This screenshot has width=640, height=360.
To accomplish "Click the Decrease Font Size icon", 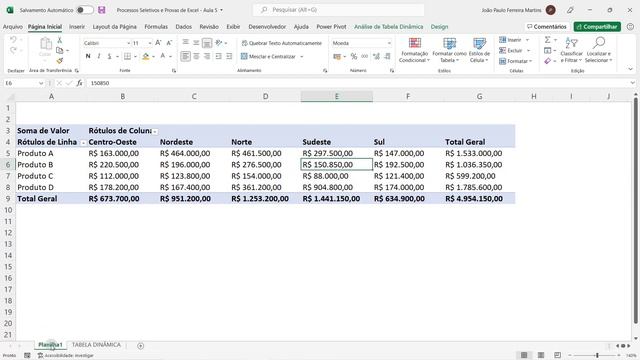I will point(169,43).
